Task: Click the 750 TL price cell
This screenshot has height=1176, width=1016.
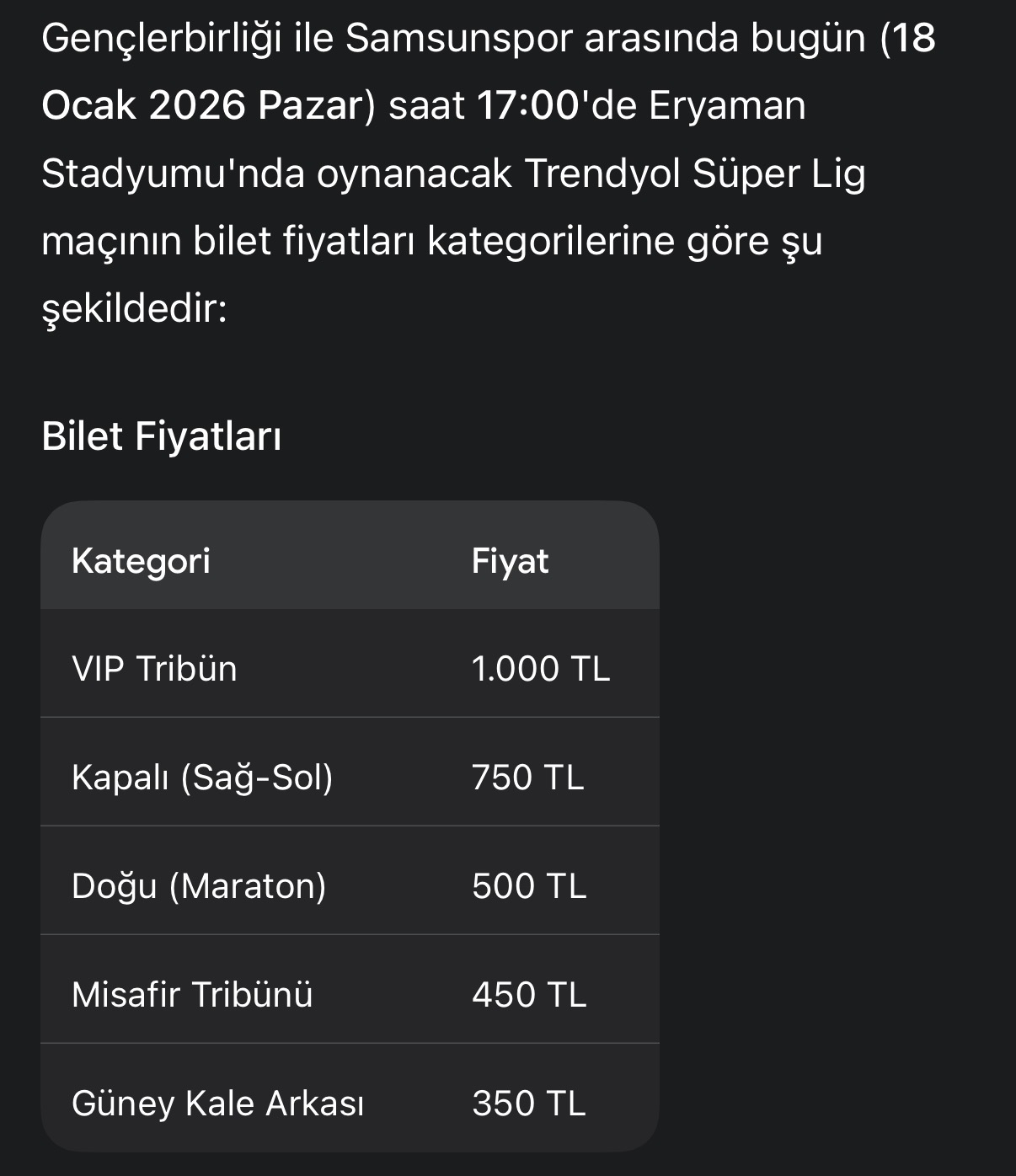Action: (527, 778)
